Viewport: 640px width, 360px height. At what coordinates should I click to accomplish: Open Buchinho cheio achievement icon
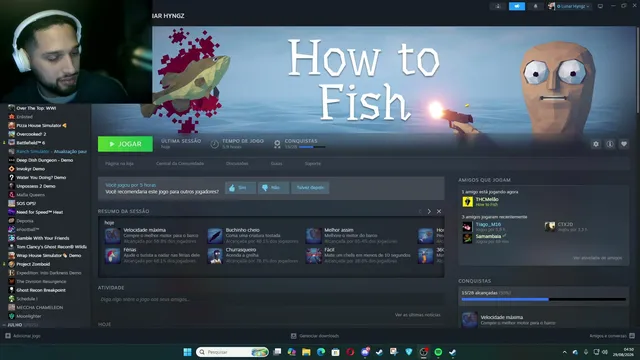(x=215, y=236)
